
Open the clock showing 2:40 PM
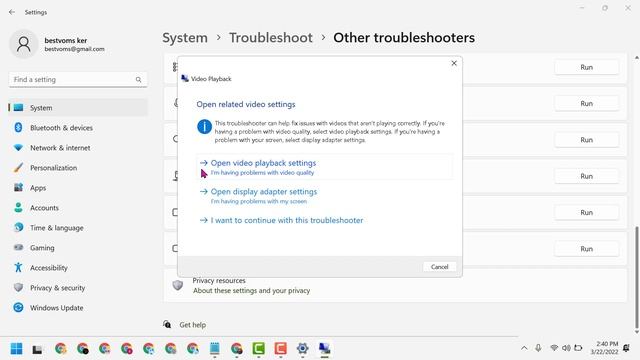point(604,348)
